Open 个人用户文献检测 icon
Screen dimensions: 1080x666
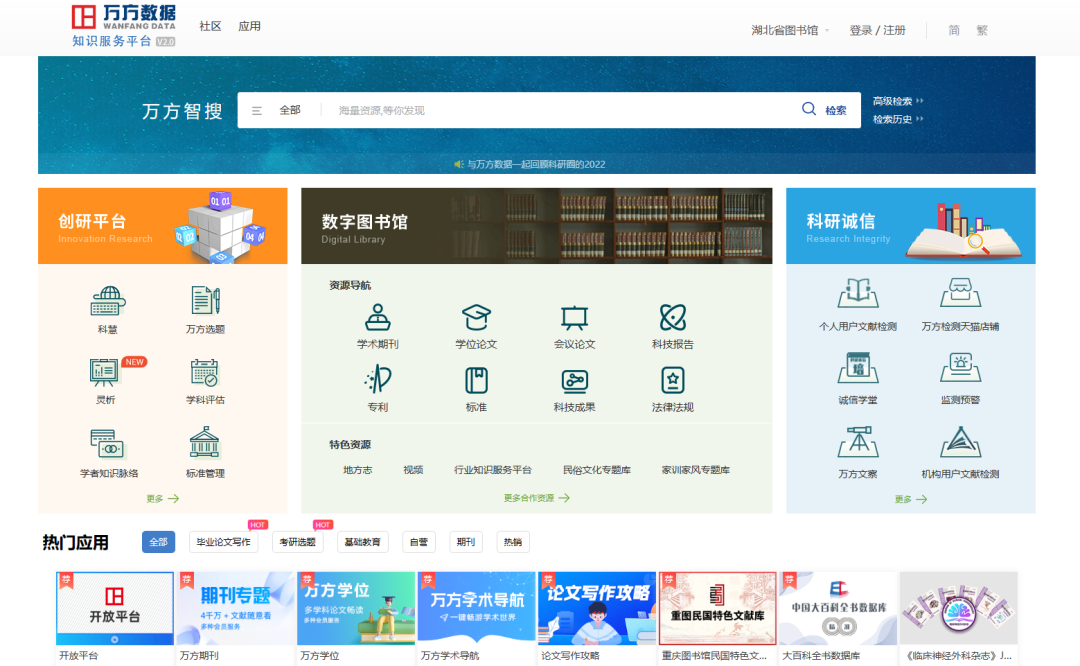pos(858,293)
